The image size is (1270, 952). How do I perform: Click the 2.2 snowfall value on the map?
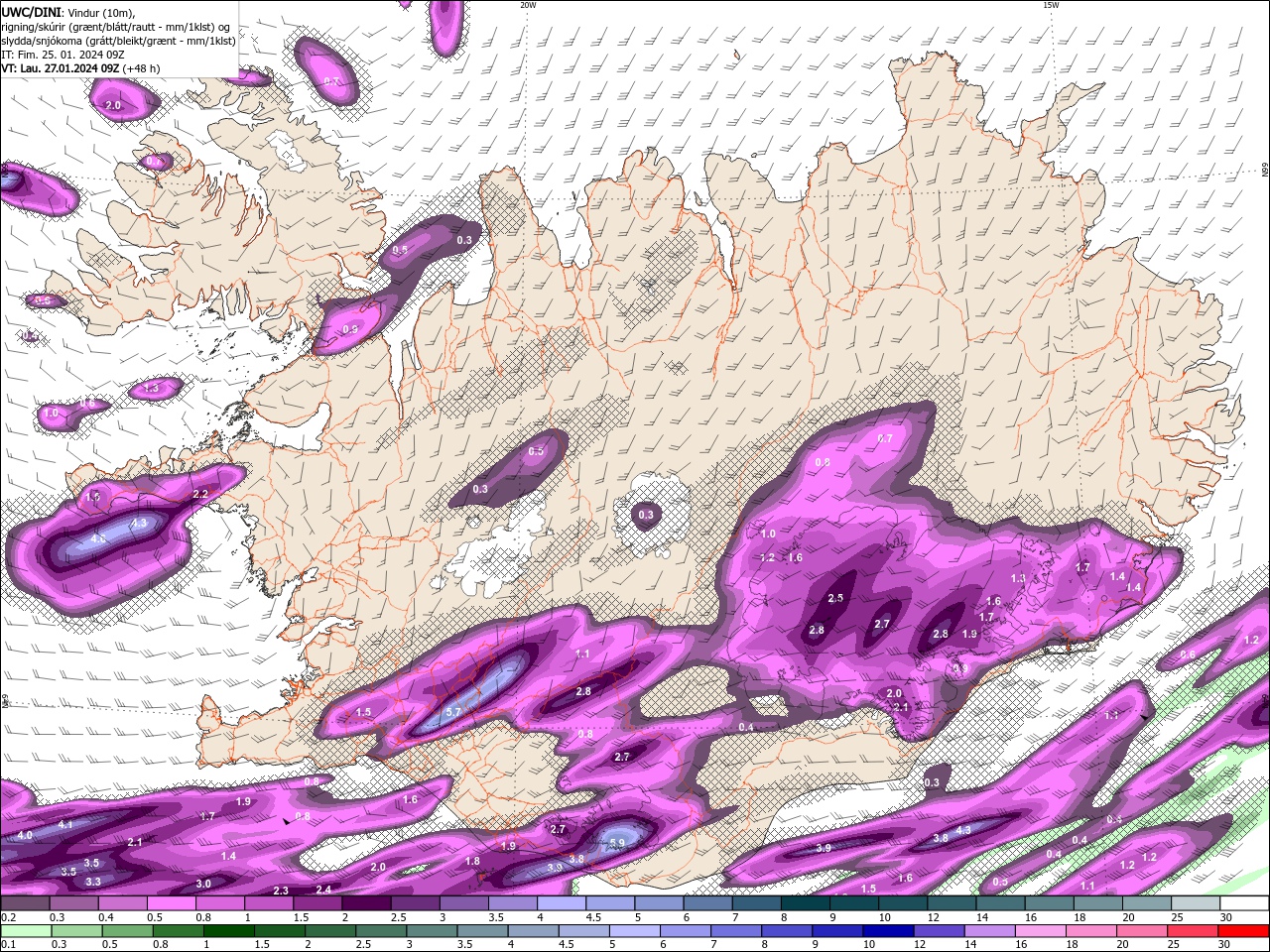(199, 494)
